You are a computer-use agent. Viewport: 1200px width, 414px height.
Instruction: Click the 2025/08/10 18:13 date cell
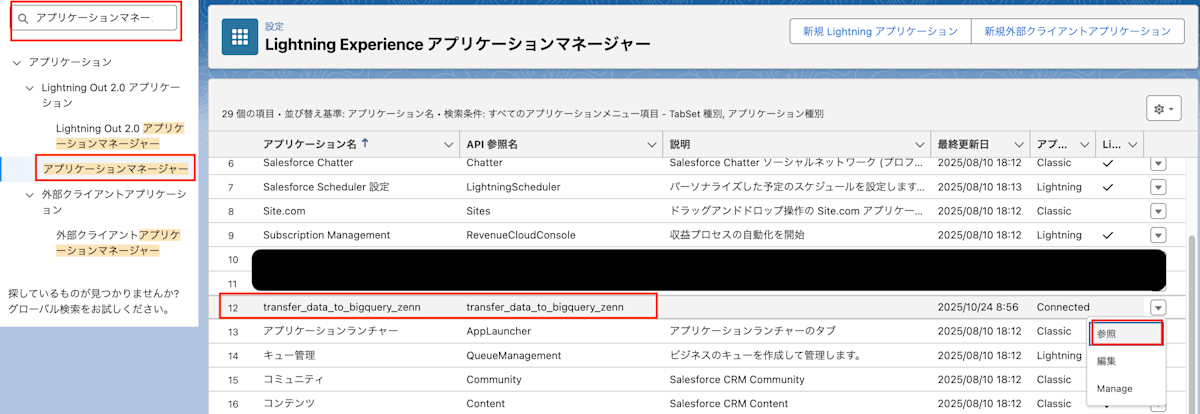click(x=980, y=187)
